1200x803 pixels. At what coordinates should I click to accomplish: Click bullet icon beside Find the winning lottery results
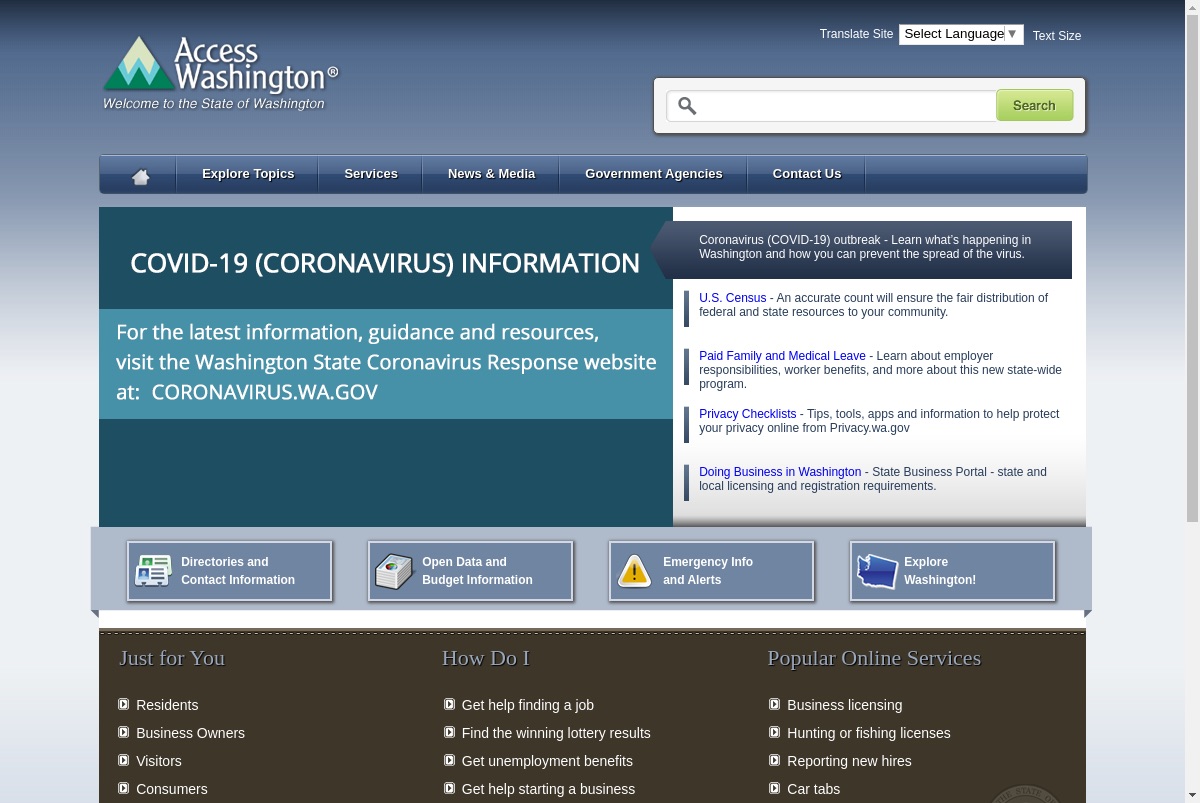click(x=450, y=732)
